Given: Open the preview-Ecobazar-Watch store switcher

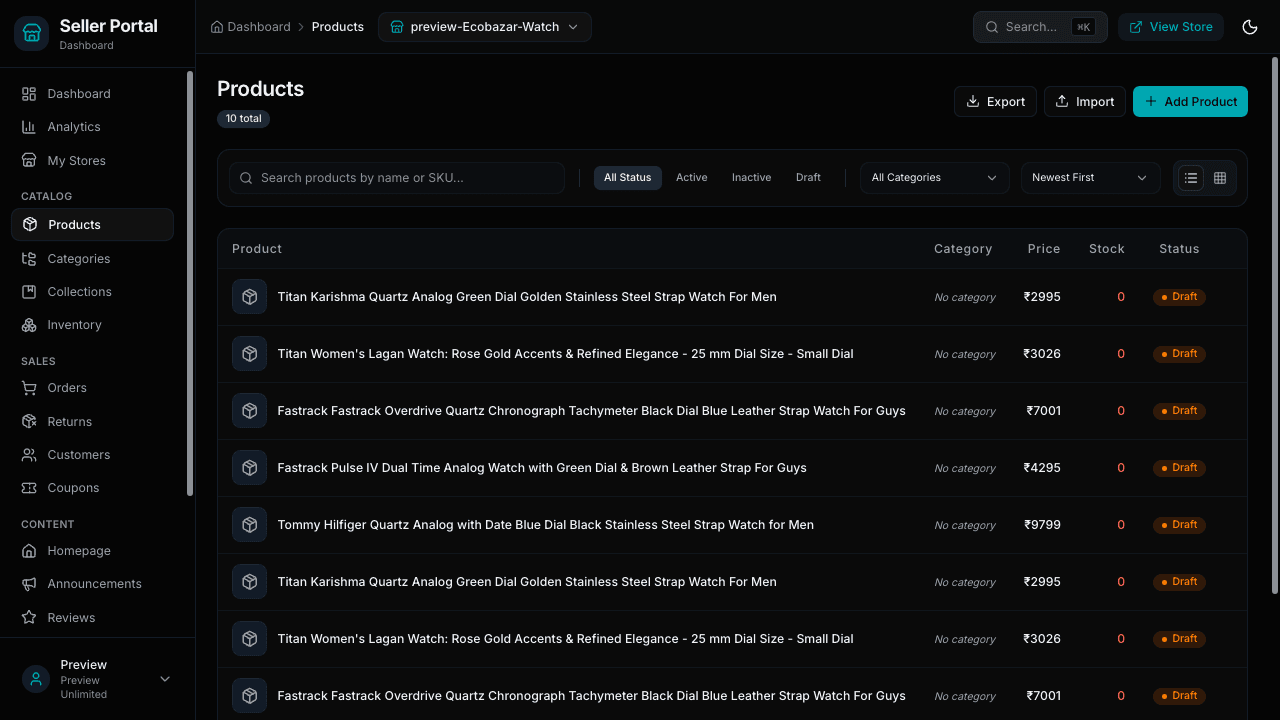Looking at the screenshot, I should pyautogui.click(x=485, y=27).
